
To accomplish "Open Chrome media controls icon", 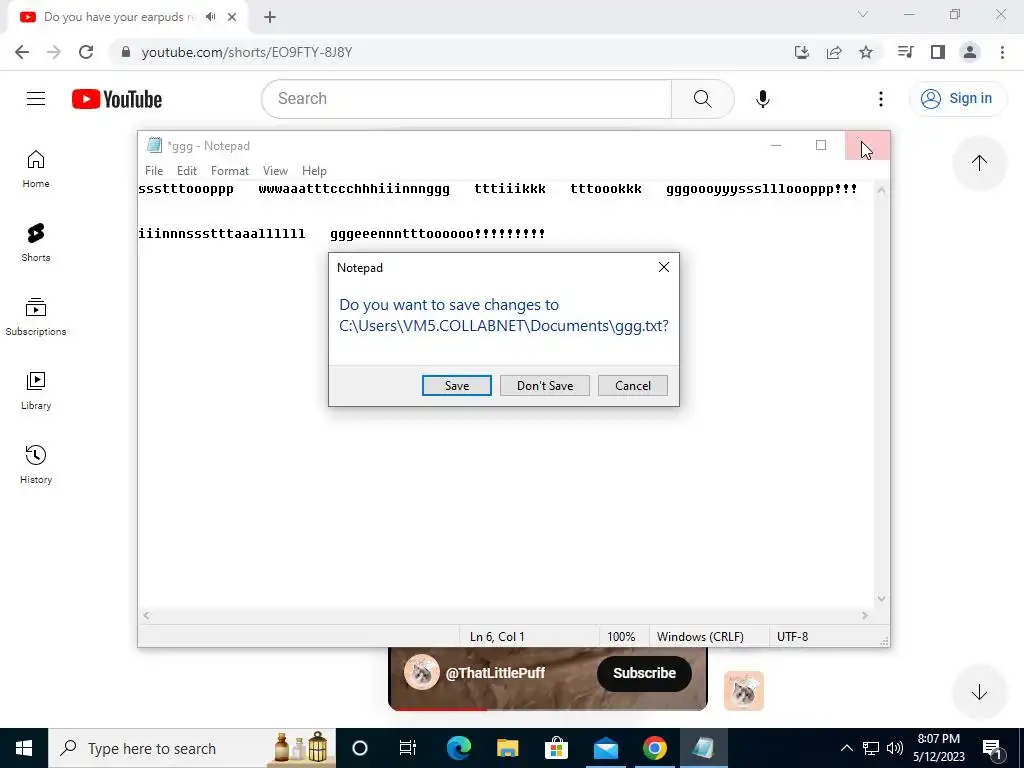I will click(x=905, y=52).
